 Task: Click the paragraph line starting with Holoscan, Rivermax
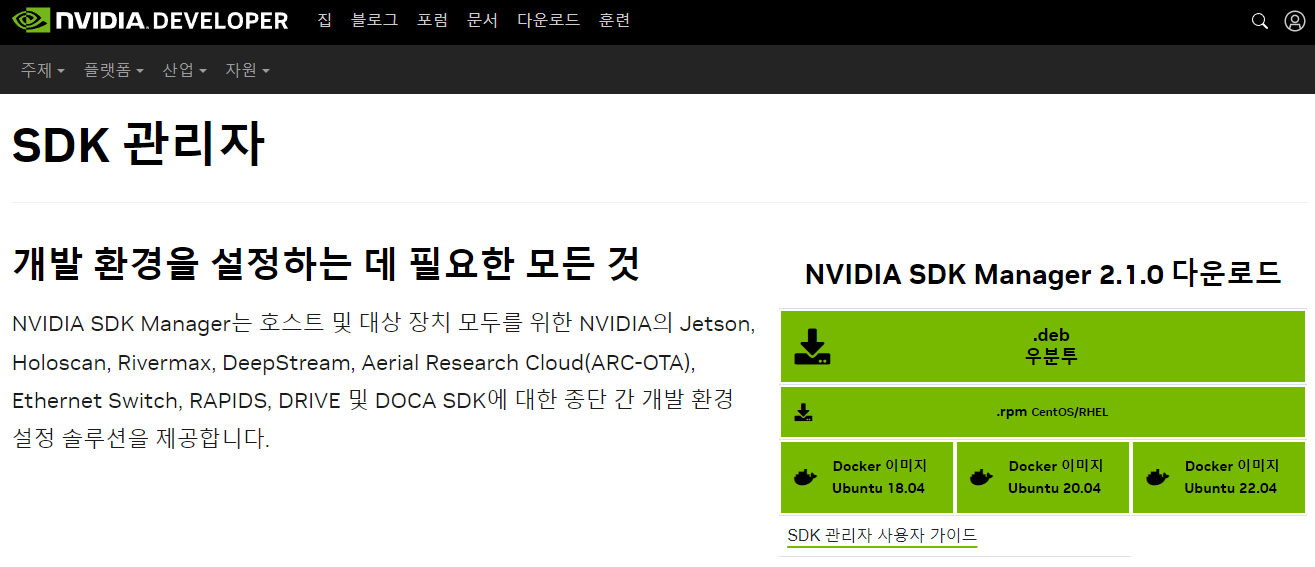[353, 362]
